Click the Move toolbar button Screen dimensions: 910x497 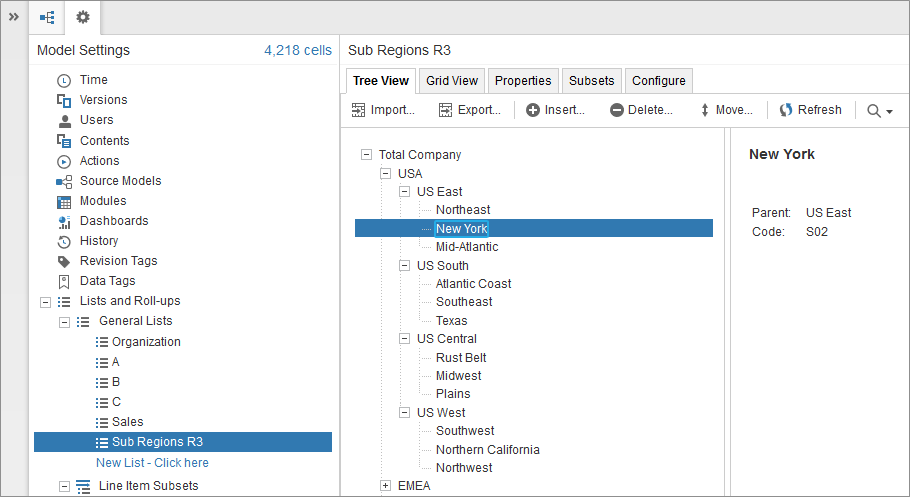(x=726, y=110)
